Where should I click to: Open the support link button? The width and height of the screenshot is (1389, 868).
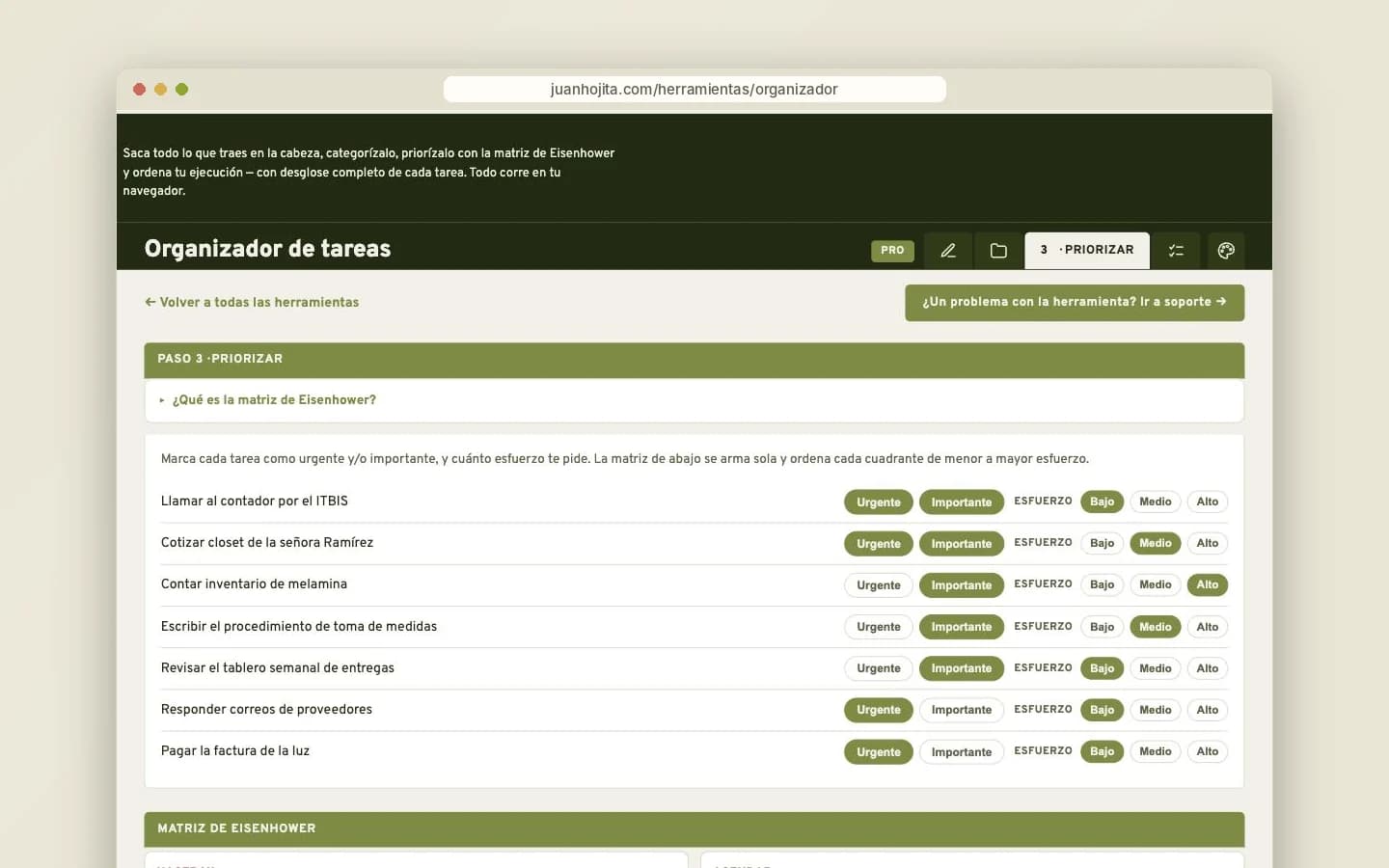point(1075,302)
